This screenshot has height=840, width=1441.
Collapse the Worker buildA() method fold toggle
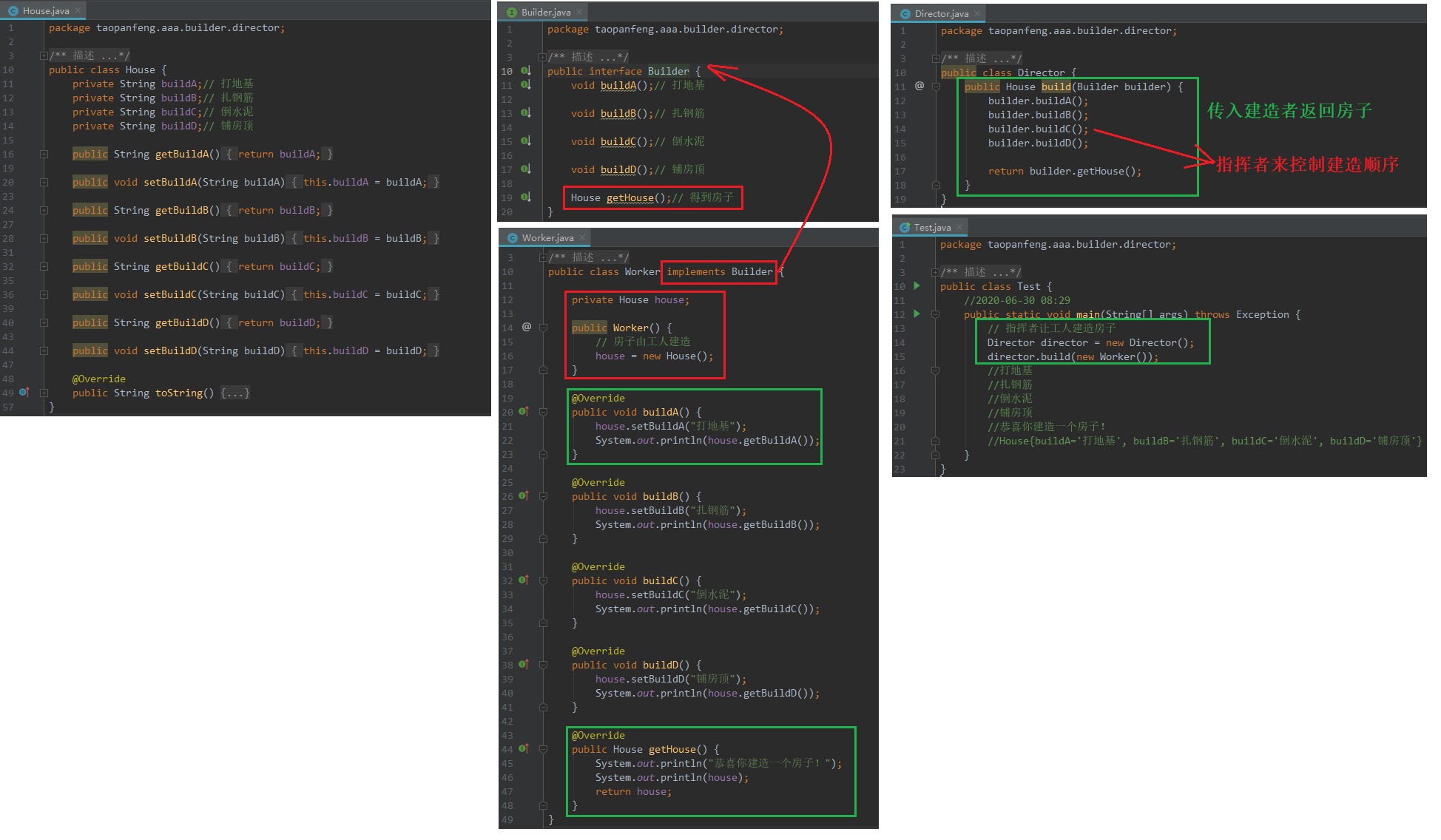point(543,412)
